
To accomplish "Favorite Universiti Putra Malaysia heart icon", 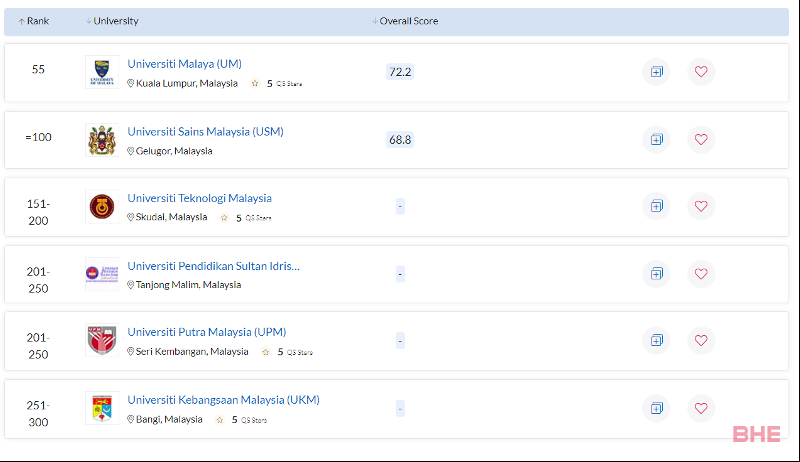I will point(701,340).
